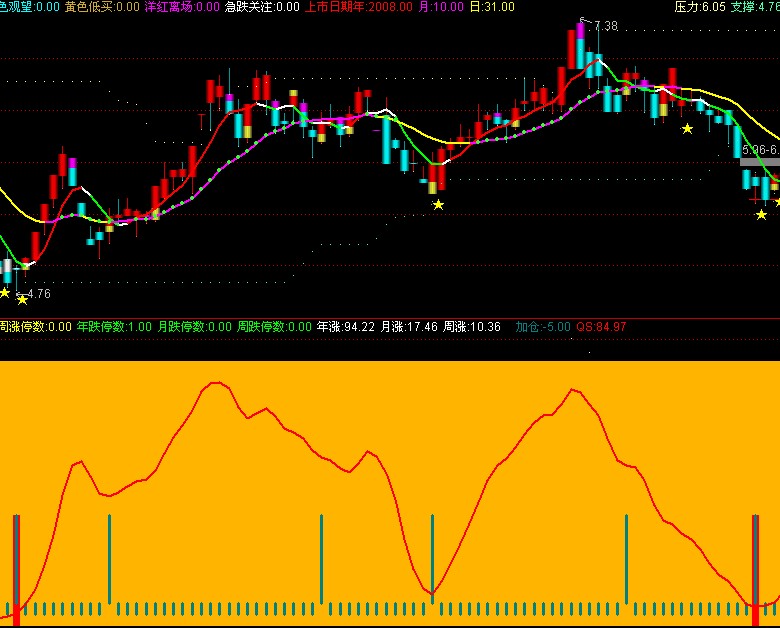The height and width of the screenshot is (628, 780).
Task: Select the QS:84.97 indicator value
Action: pyautogui.click(x=601, y=327)
